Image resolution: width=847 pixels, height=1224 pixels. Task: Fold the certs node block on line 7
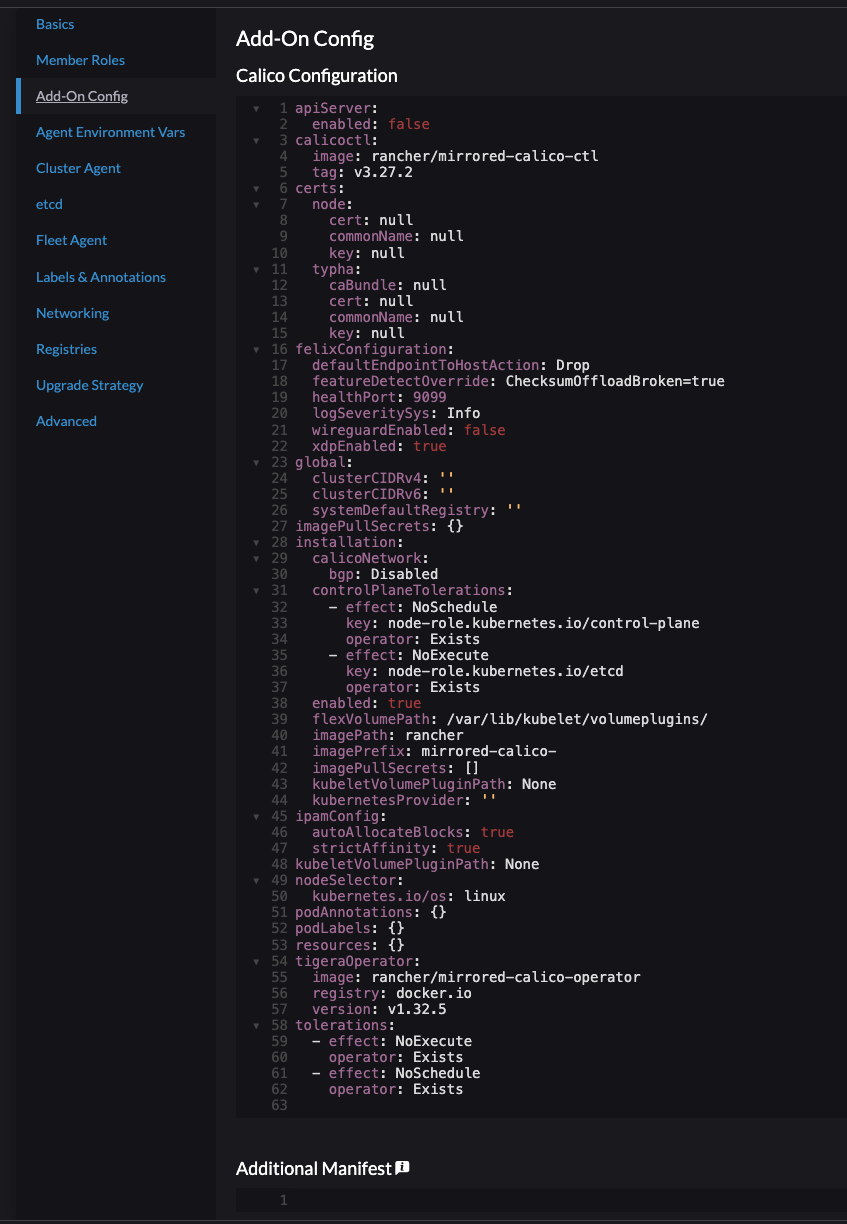click(x=256, y=204)
